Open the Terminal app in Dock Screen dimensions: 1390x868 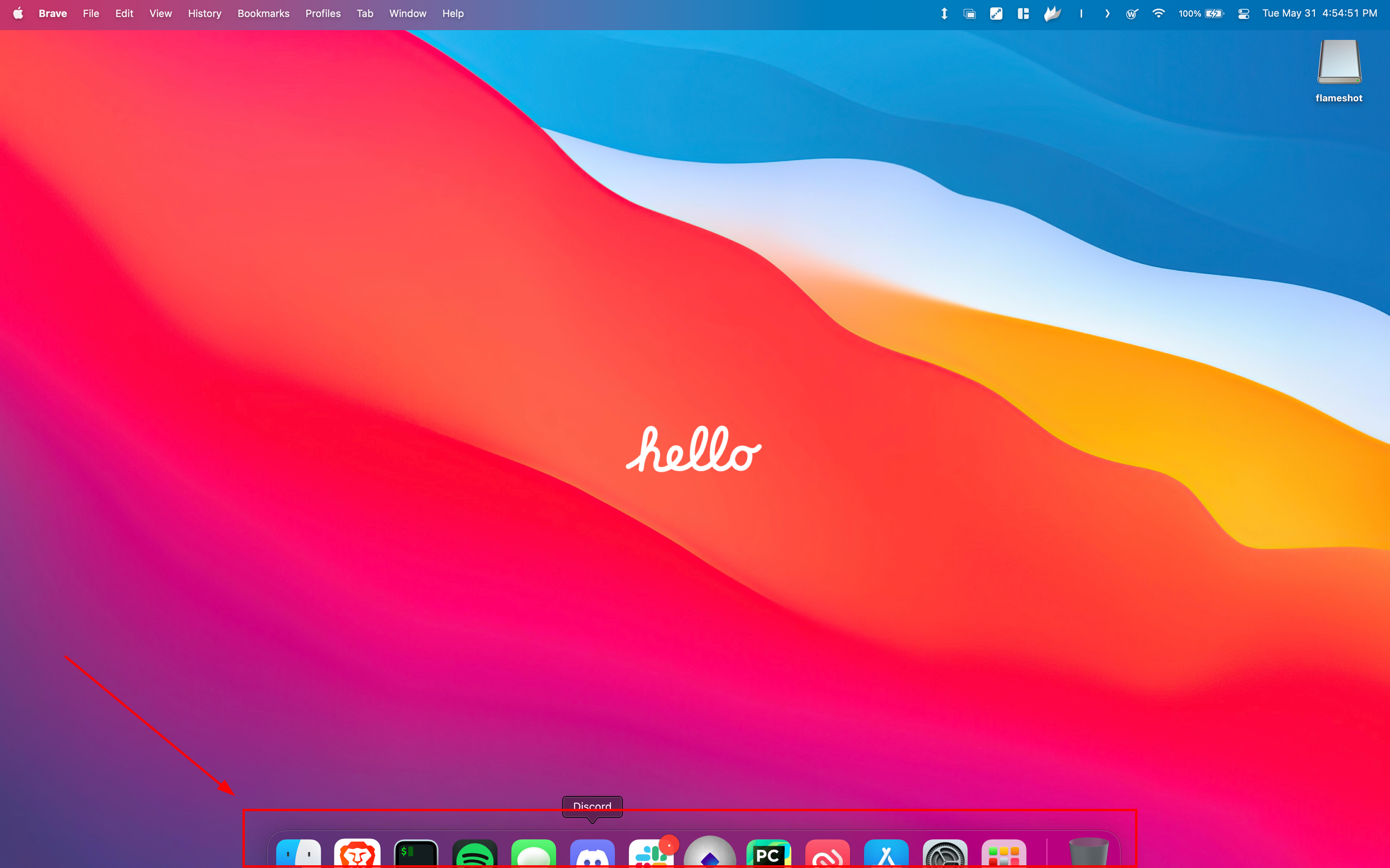pyautogui.click(x=416, y=854)
